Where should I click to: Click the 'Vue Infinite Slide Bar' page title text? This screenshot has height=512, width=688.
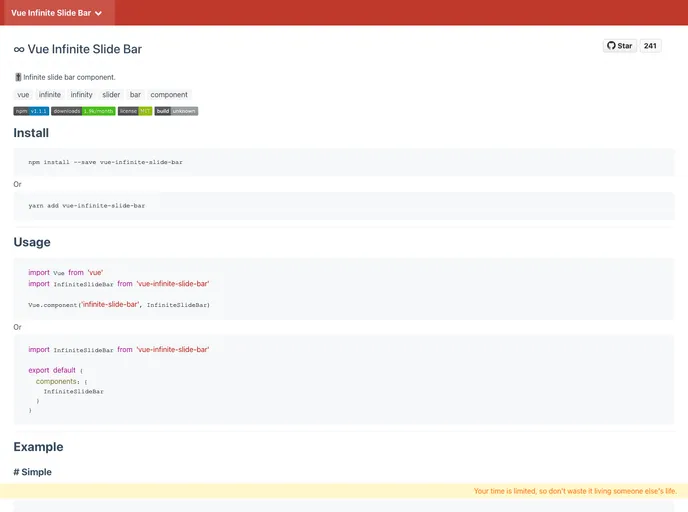click(85, 49)
